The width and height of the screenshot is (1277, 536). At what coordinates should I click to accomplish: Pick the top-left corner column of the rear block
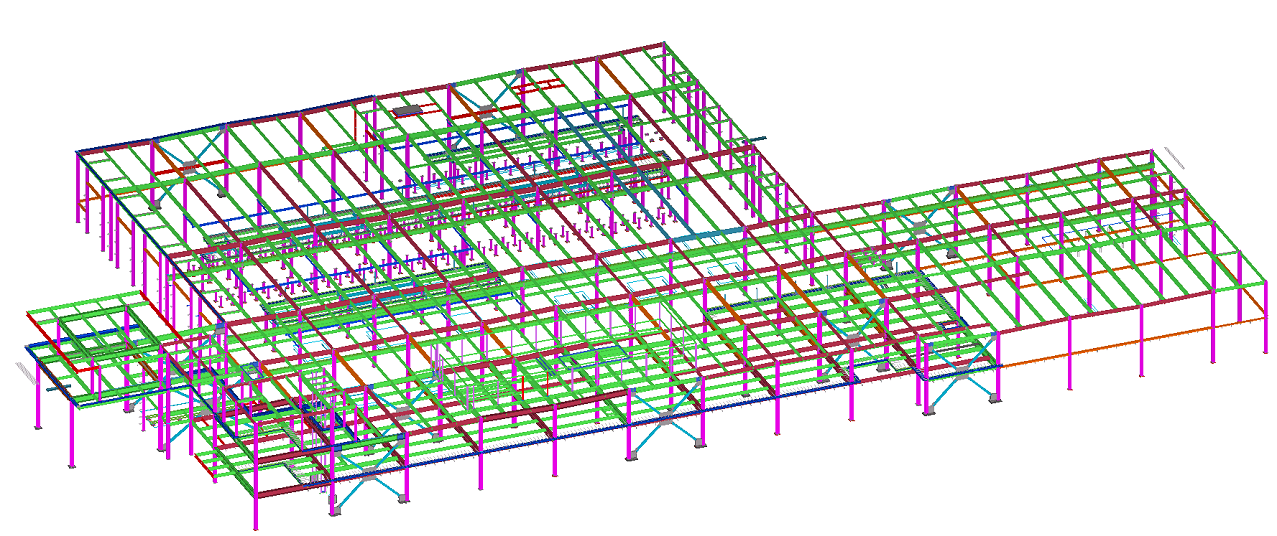[x=78, y=186]
